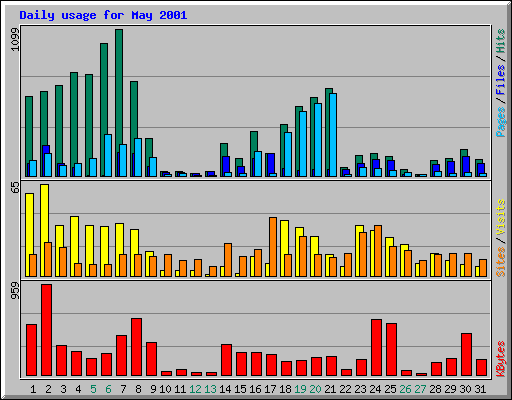Viewport: 512px width, 400px height.
Task: Click green weekend day label 27
Action: tap(420, 389)
